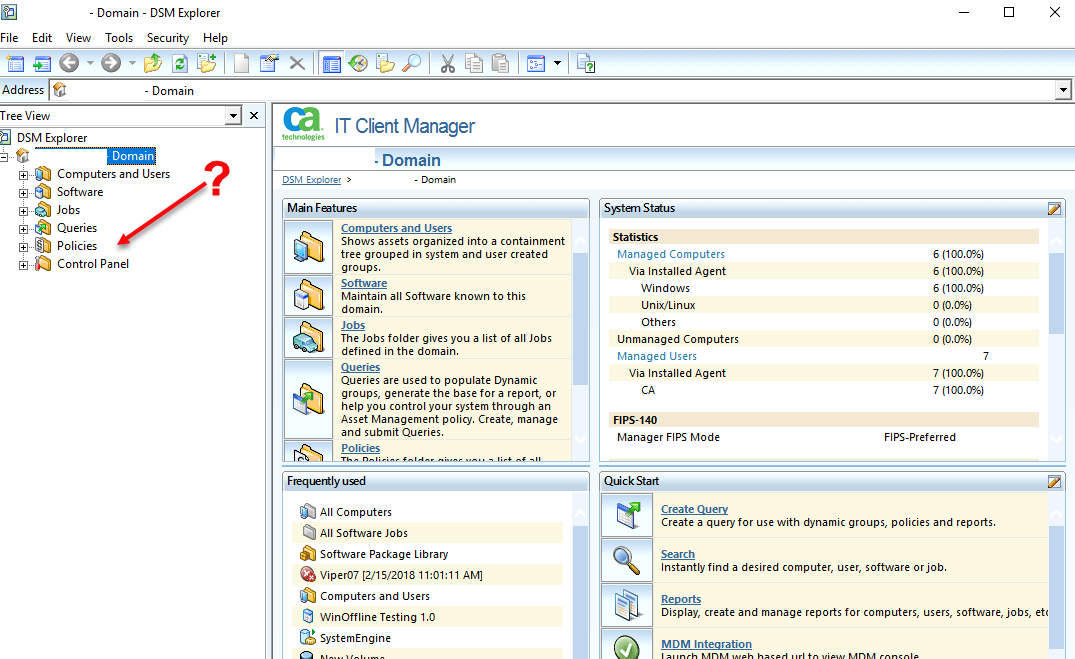Click the magnifier Search toolbar icon

click(411, 63)
